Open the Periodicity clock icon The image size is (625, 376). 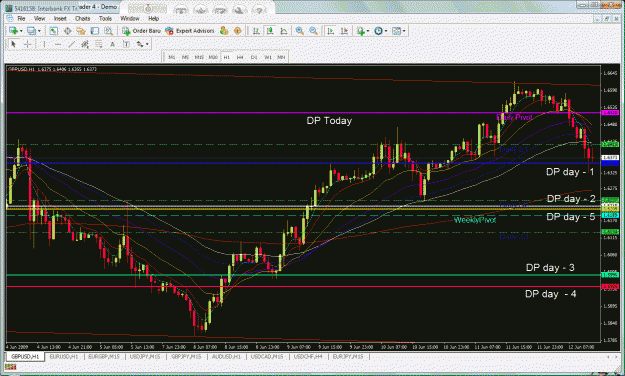click(378, 31)
